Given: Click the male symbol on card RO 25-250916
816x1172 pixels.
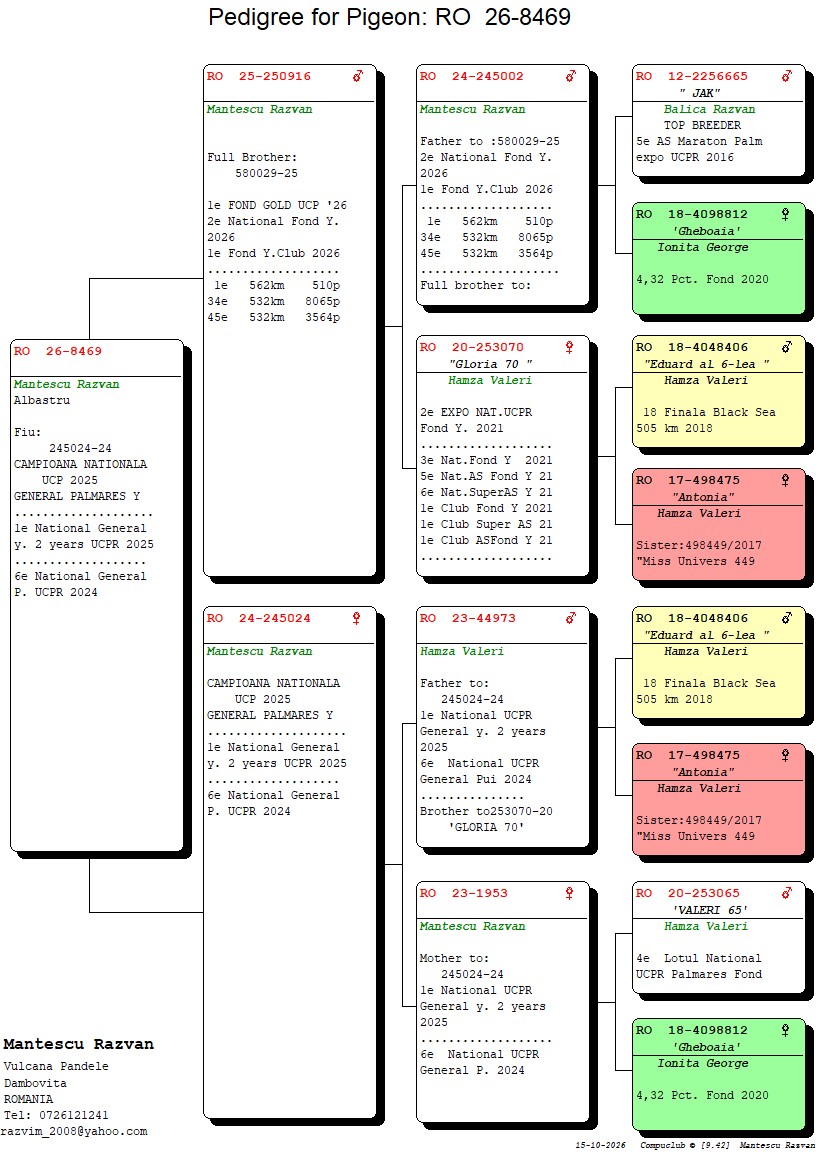Looking at the screenshot, I should click(x=358, y=76).
